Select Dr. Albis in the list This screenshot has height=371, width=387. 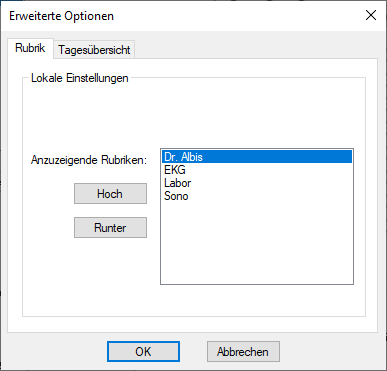257,157
